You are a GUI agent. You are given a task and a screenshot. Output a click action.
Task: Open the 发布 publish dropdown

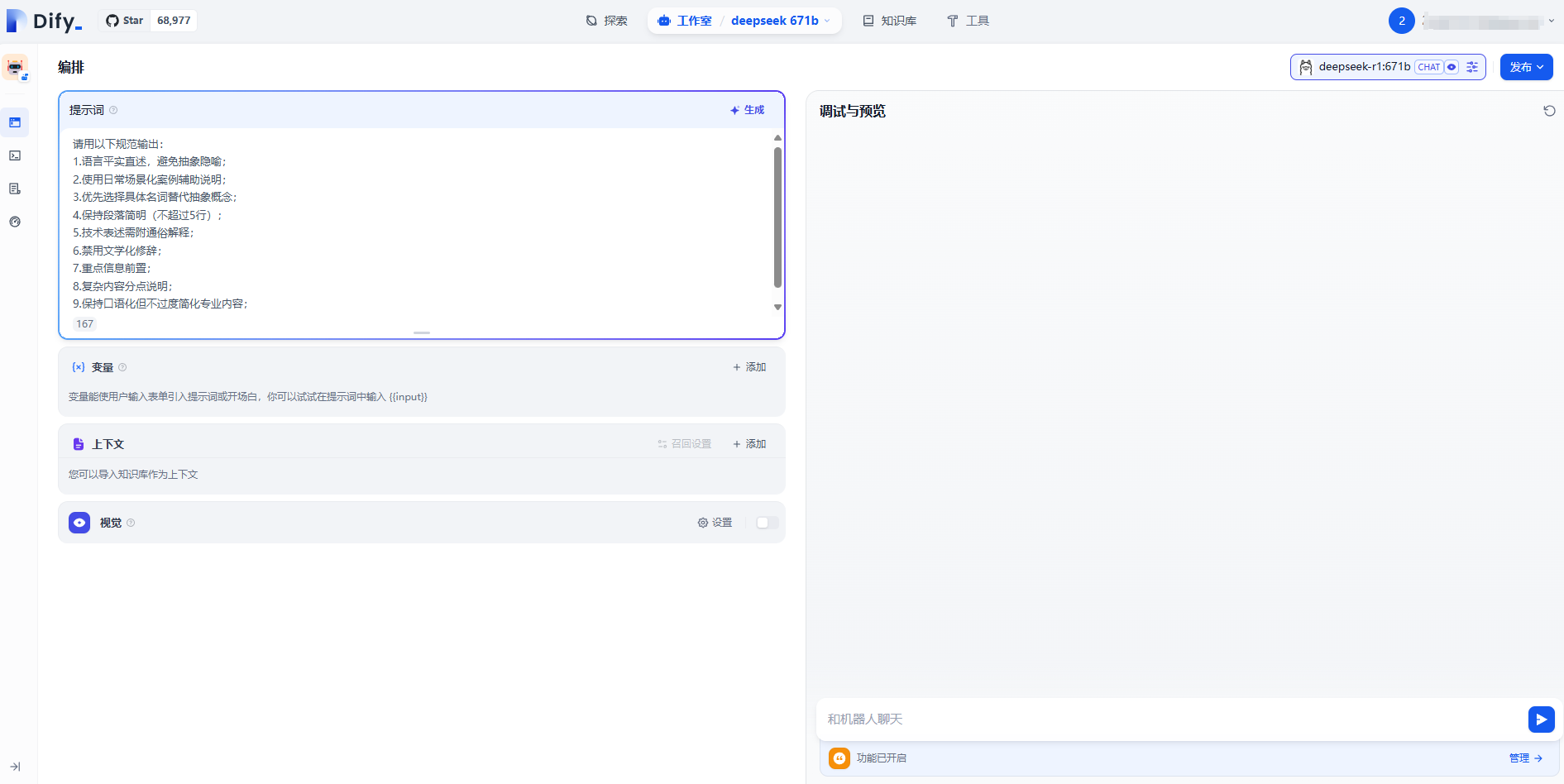[x=1526, y=67]
